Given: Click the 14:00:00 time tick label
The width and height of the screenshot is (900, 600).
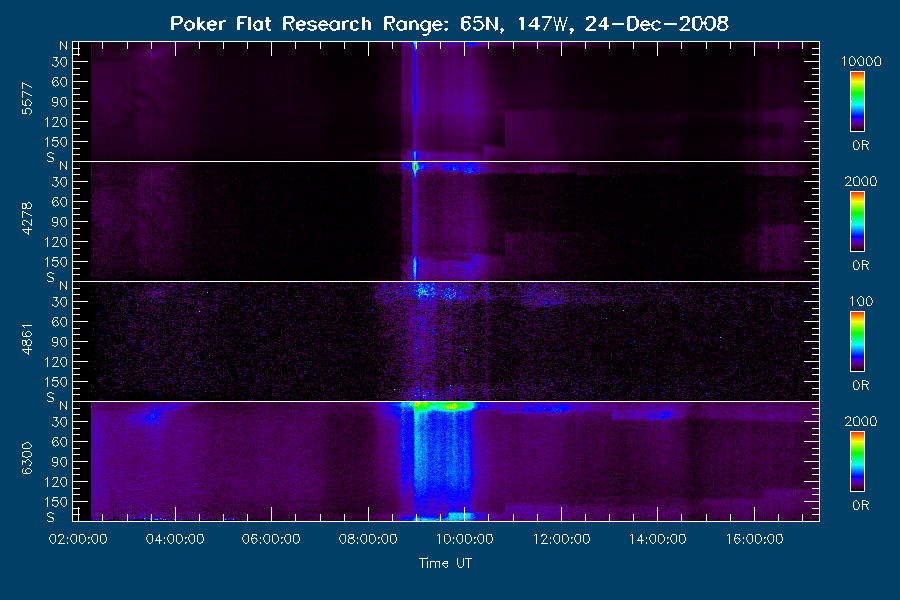Looking at the screenshot, I should [x=658, y=539].
